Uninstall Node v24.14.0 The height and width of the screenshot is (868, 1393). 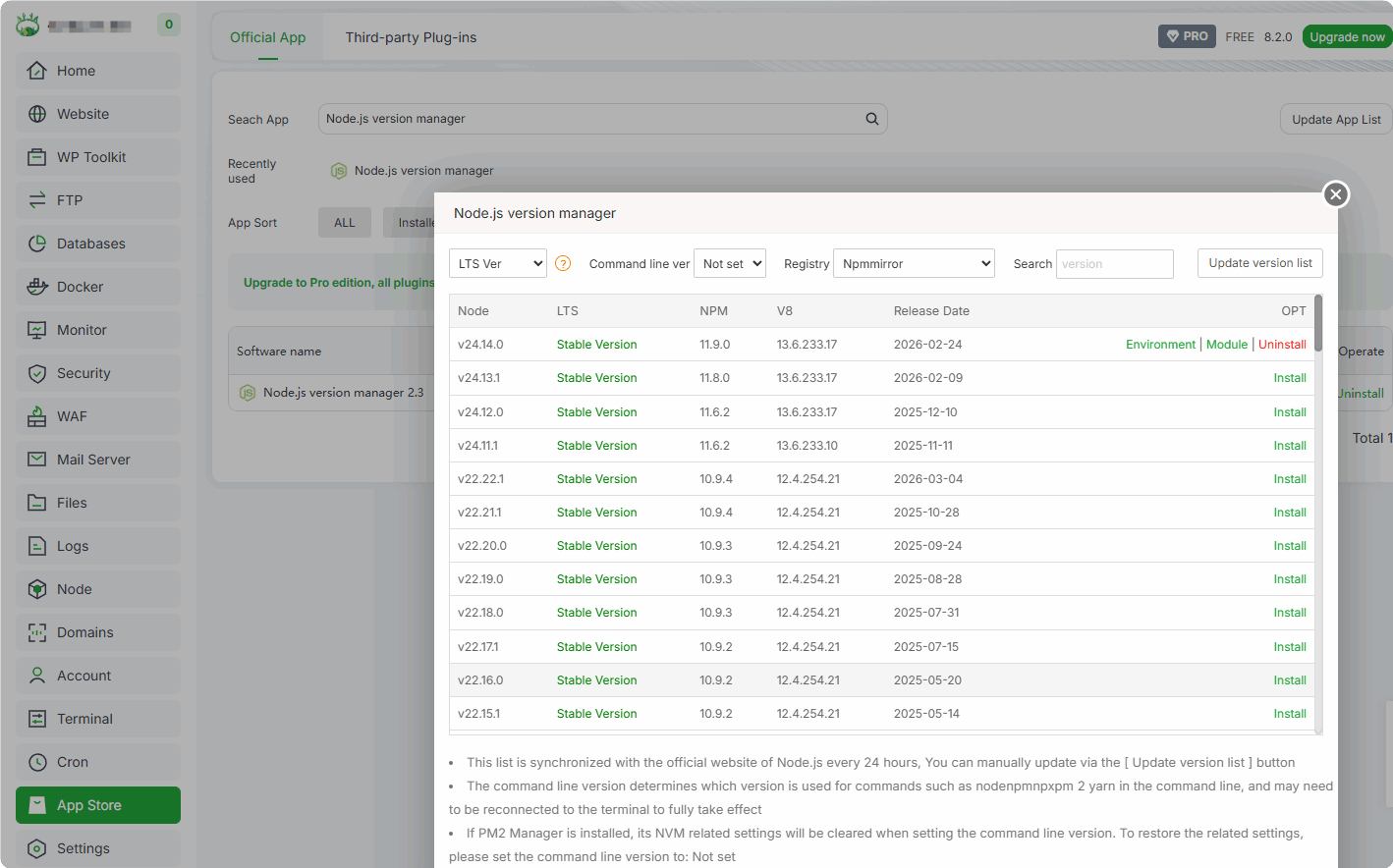coord(1282,345)
